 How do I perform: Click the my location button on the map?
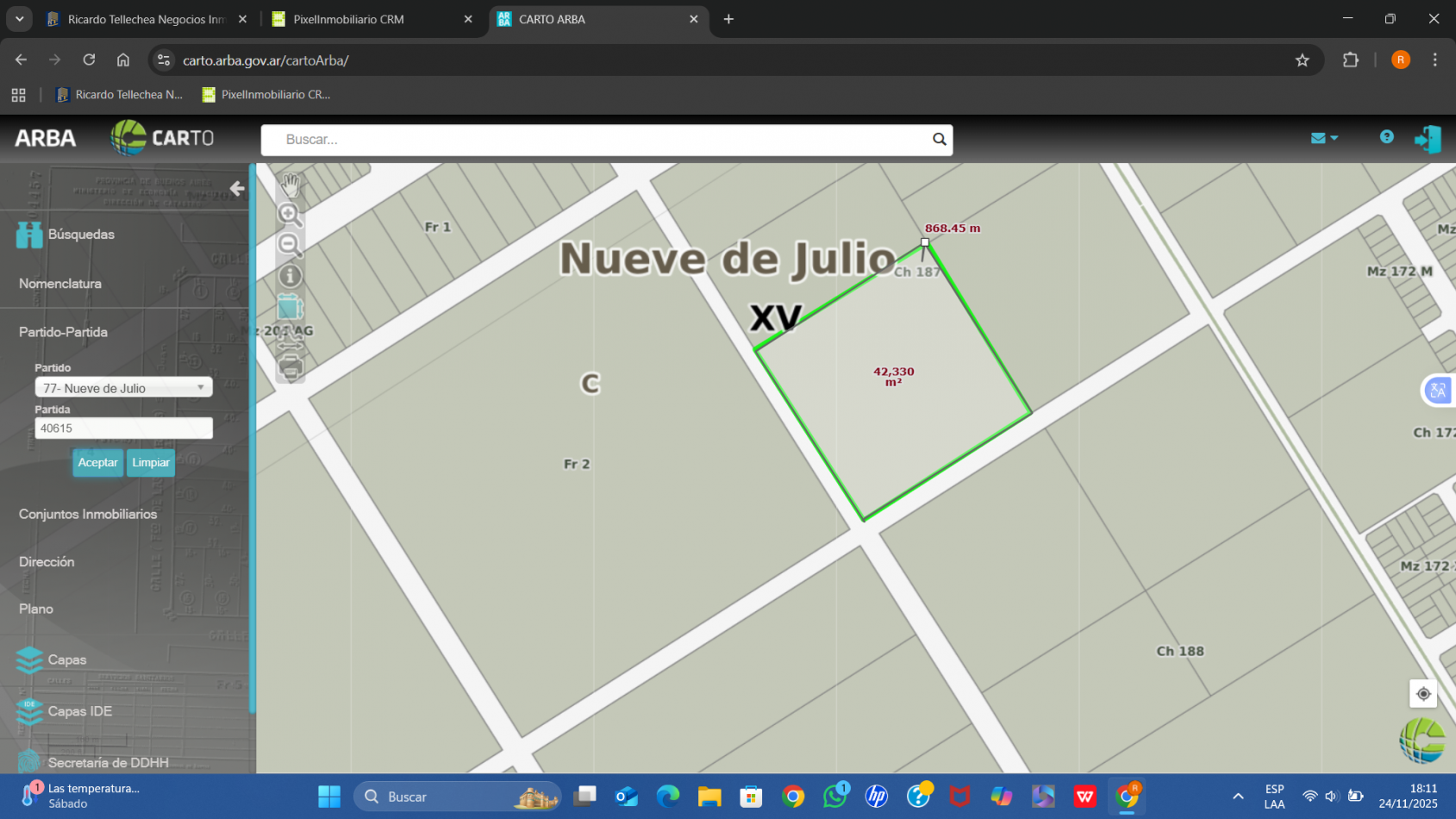1422,693
